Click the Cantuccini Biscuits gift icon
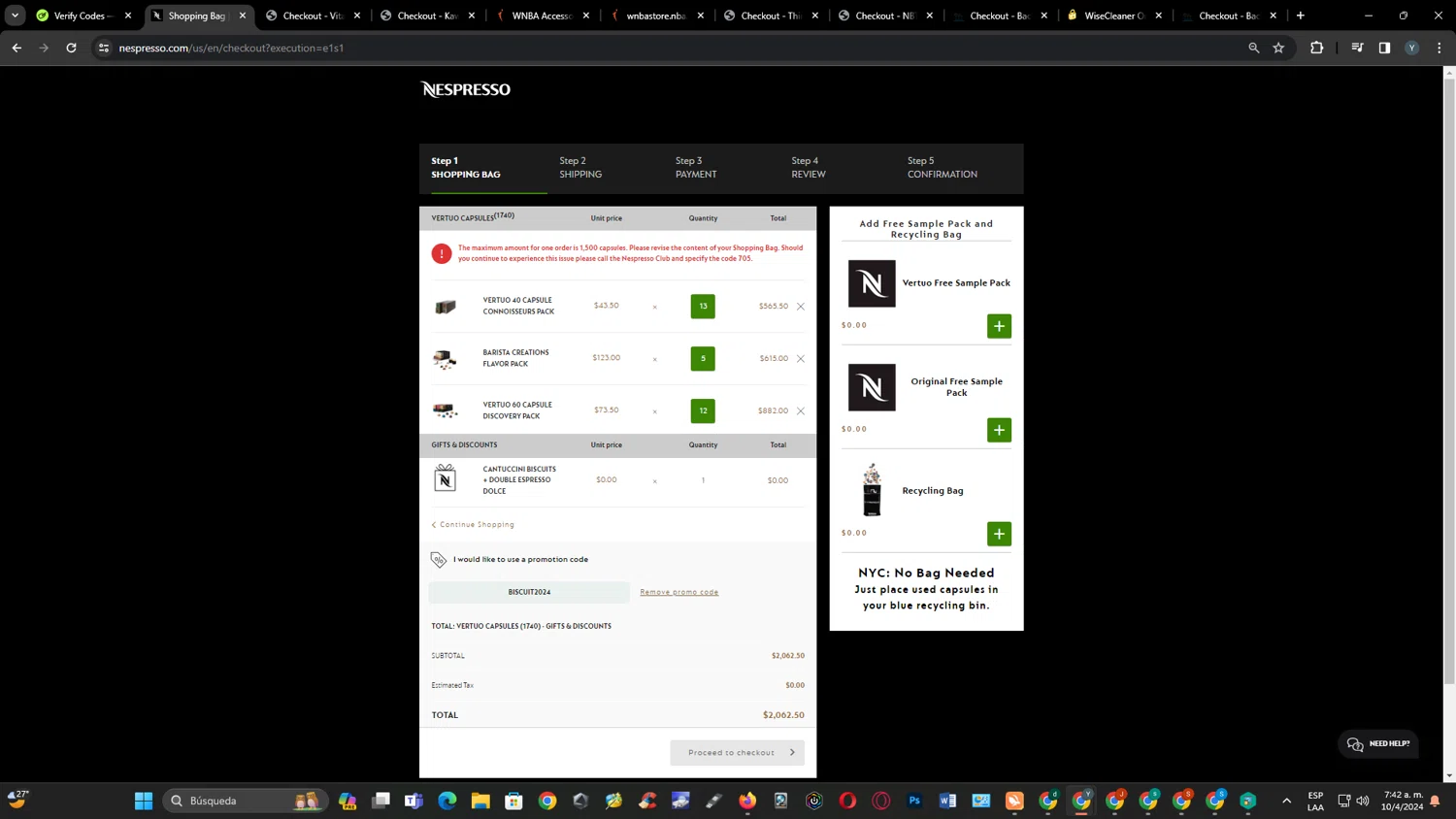Viewport: 1456px width, 819px height. click(445, 478)
